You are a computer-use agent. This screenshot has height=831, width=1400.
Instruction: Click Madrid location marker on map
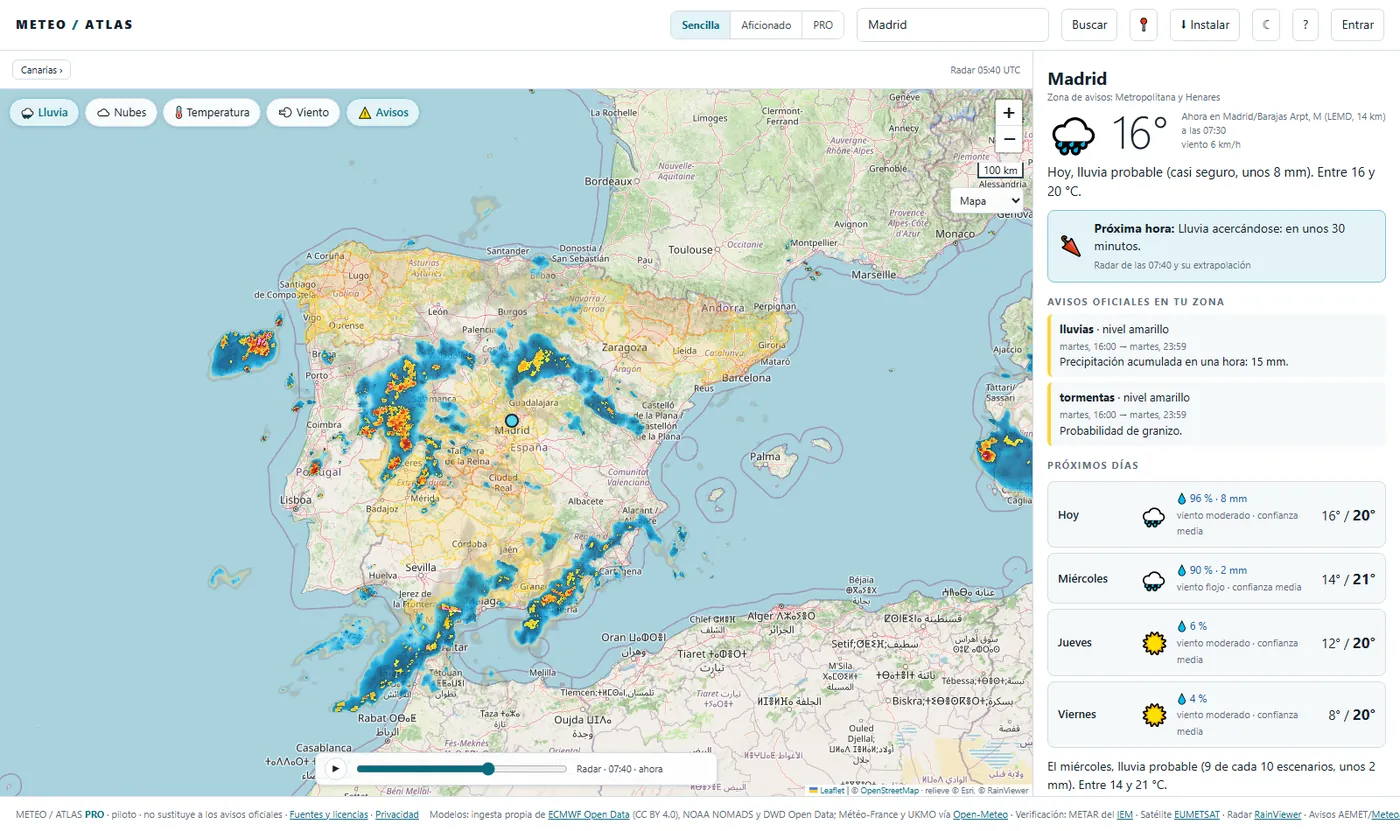pyautogui.click(x=512, y=421)
